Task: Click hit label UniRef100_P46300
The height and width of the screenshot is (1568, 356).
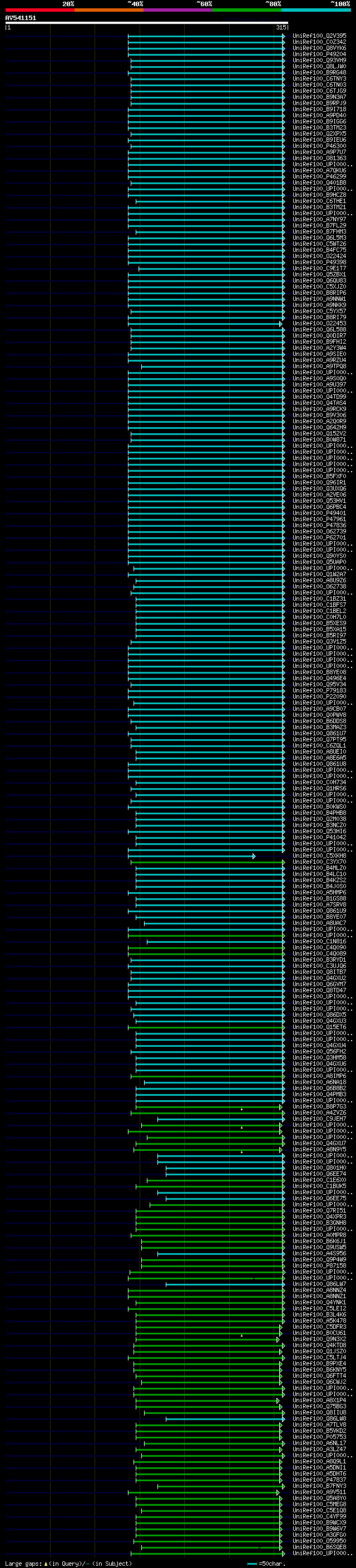Action: pos(319,146)
